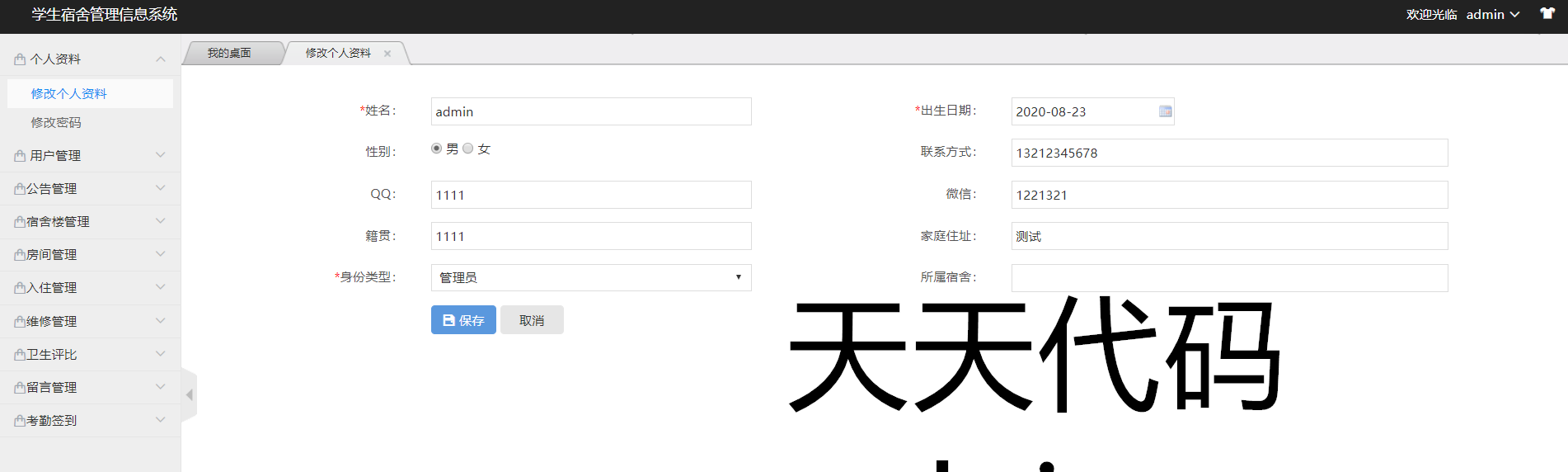Click the lock icon beside 个人资料
The height and width of the screenshot is (472, 1568).
click(20, 59)
